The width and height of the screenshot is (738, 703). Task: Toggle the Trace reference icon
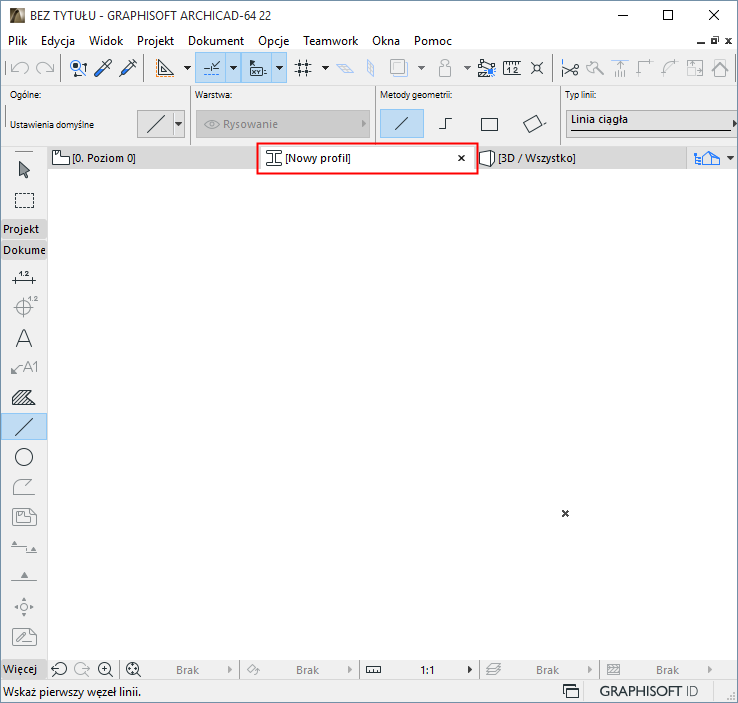[x=398, y=68]
